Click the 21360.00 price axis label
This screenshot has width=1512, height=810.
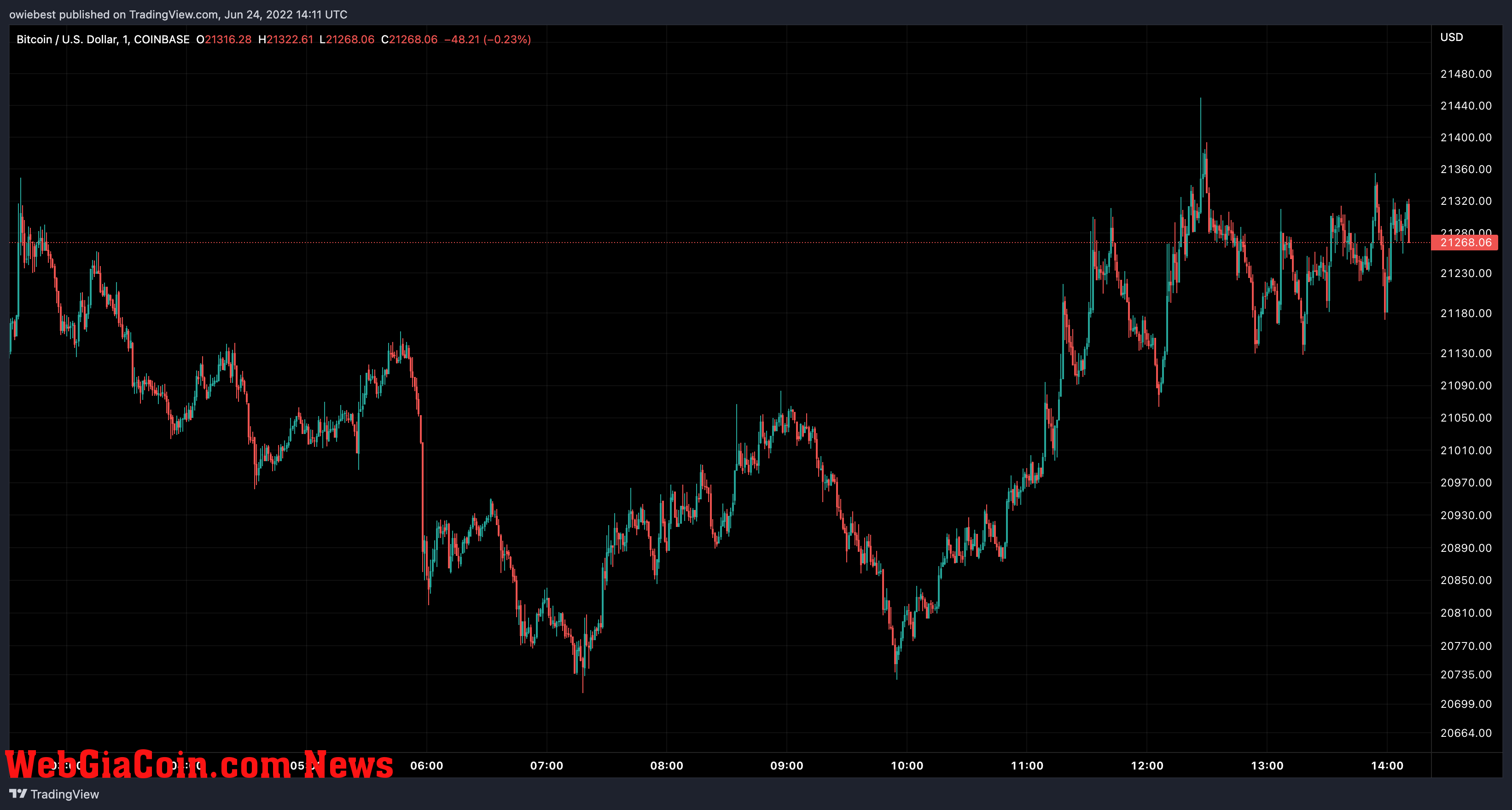tap(1465, 169)
